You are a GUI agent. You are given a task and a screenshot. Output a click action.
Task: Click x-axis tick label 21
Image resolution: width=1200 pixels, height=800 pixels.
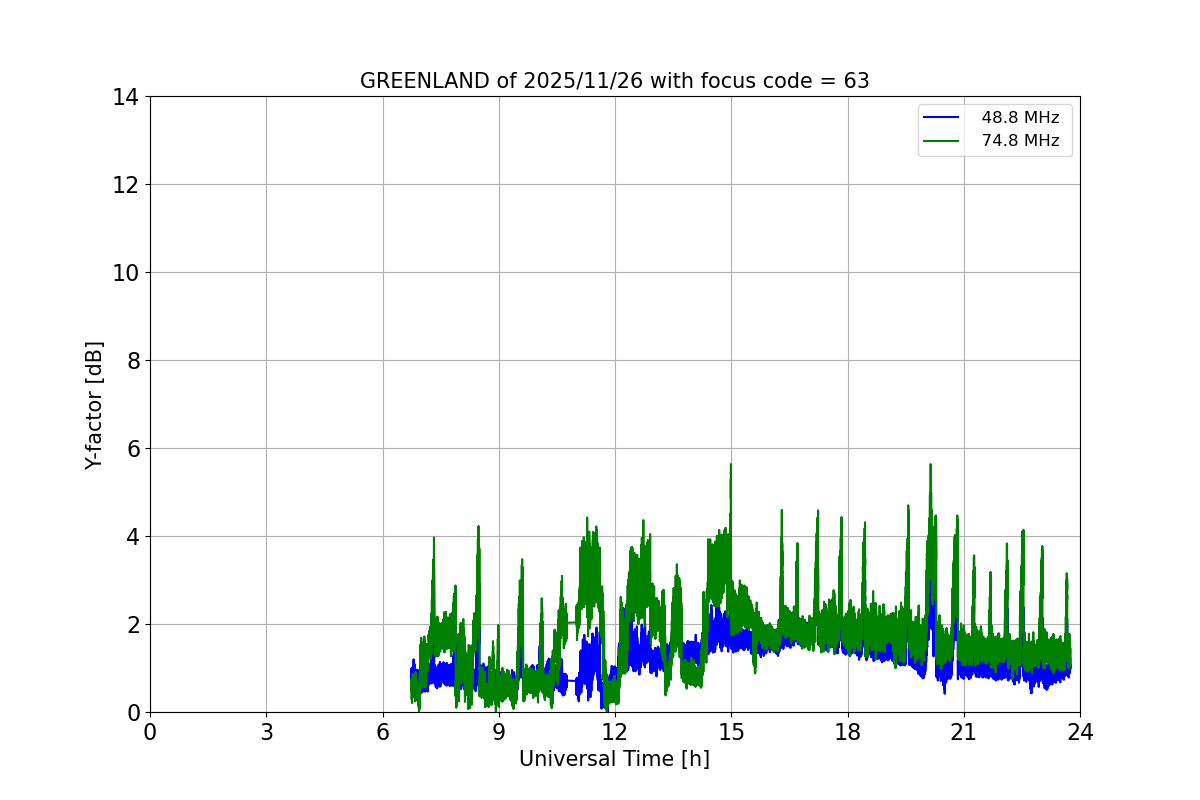(964, 732)
